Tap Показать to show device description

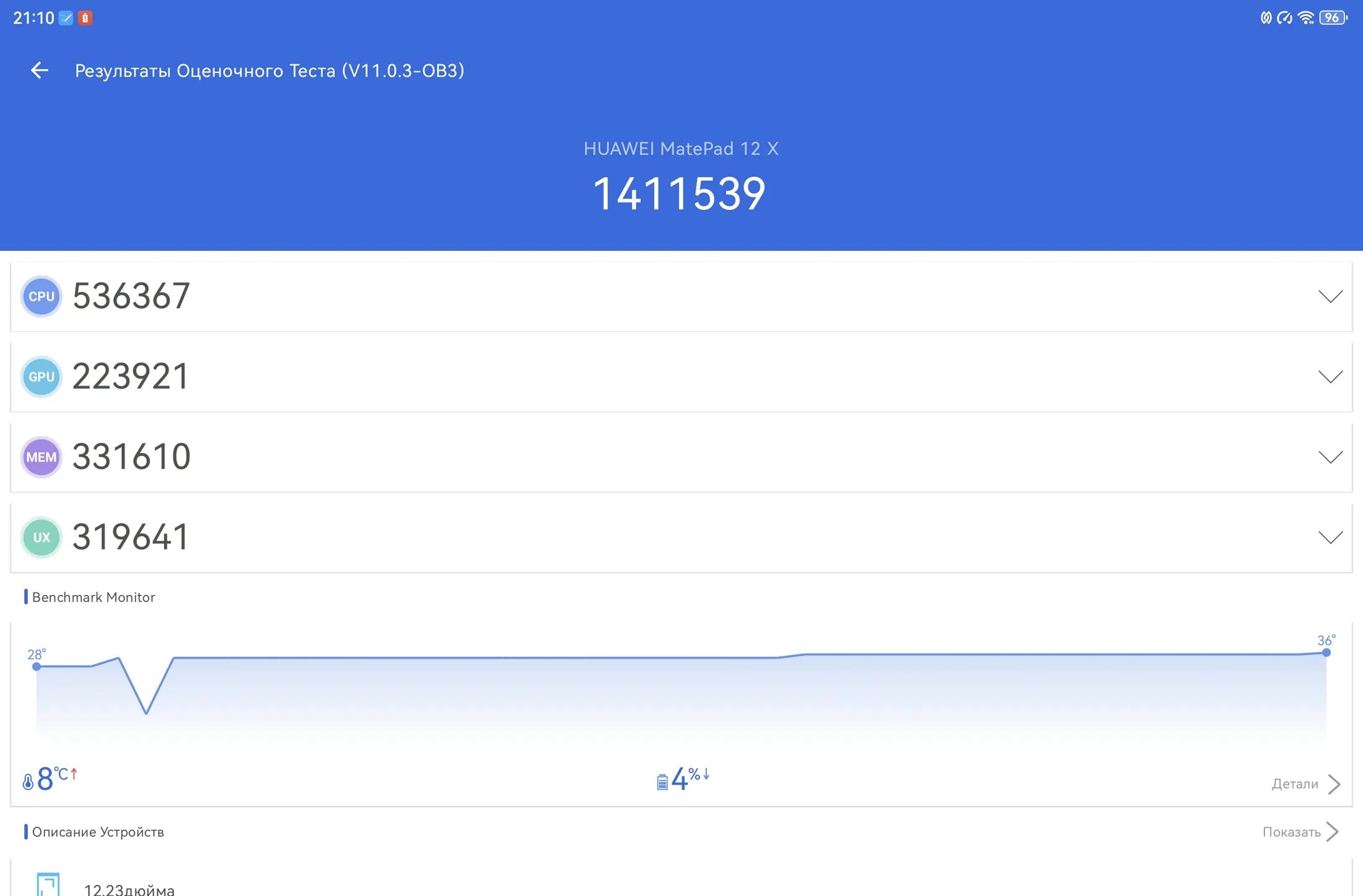click(1300, 832)
